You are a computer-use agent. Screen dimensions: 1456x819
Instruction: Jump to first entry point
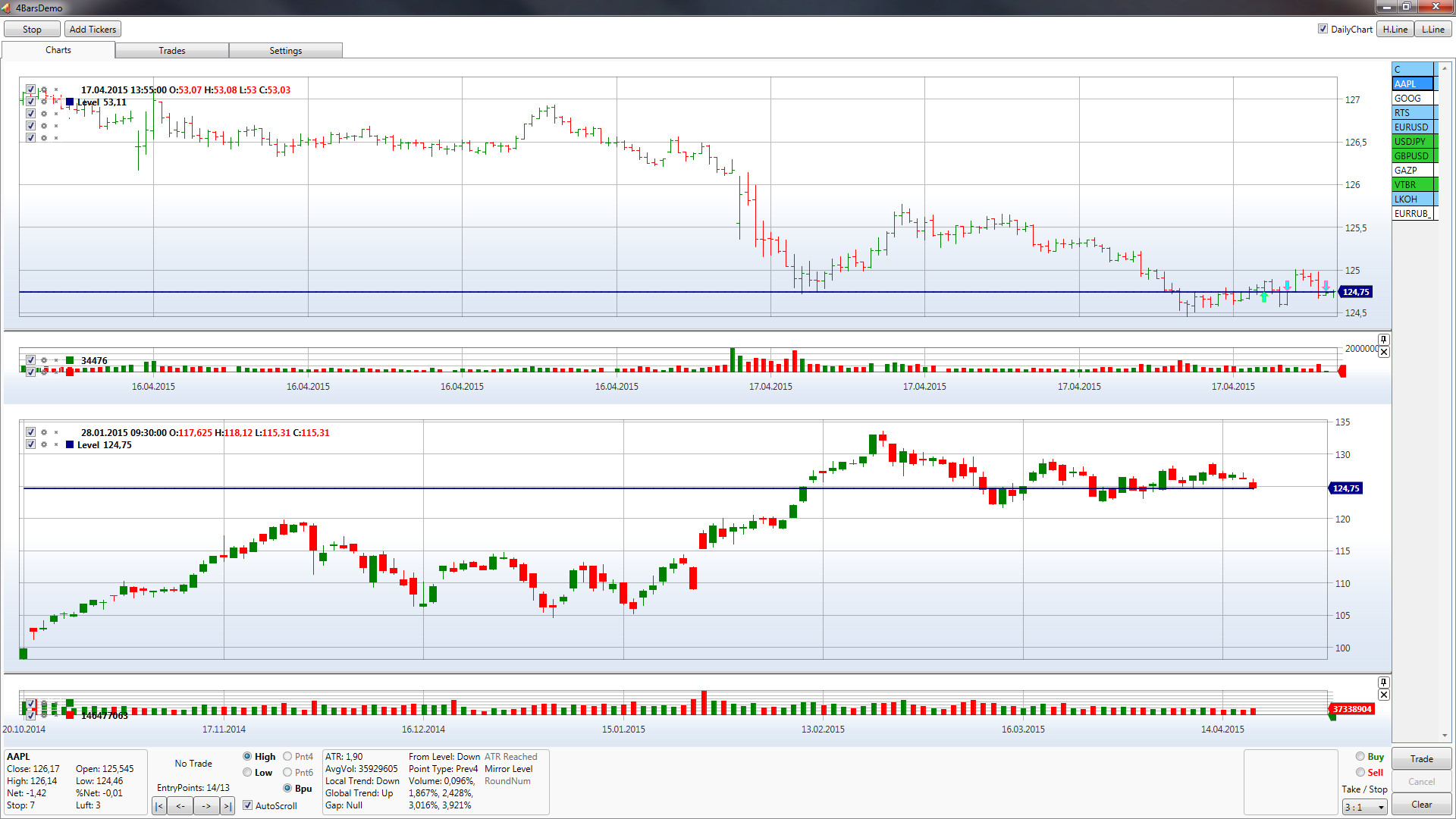pos(159,806)
